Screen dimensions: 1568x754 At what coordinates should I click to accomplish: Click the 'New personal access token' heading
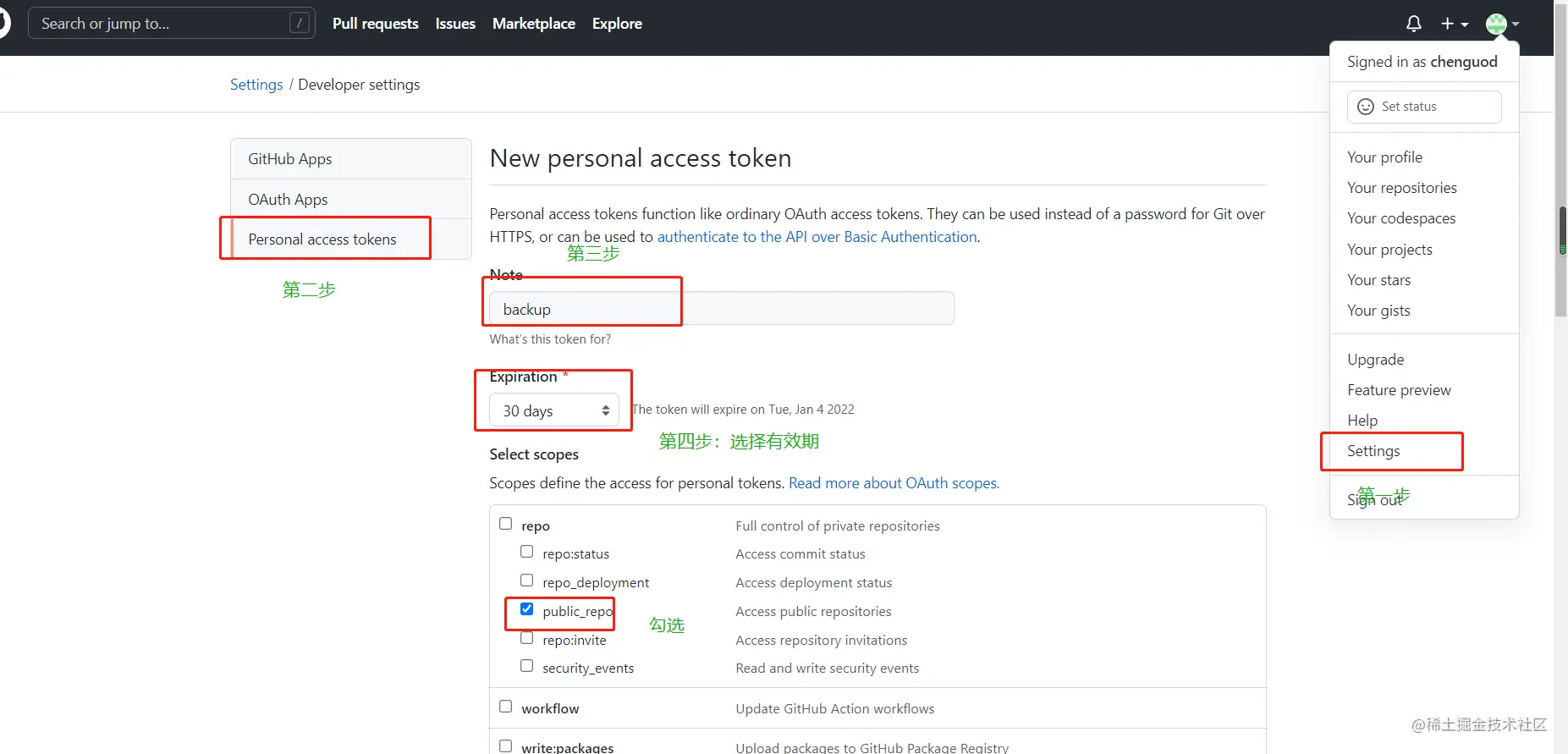point(641,158)
